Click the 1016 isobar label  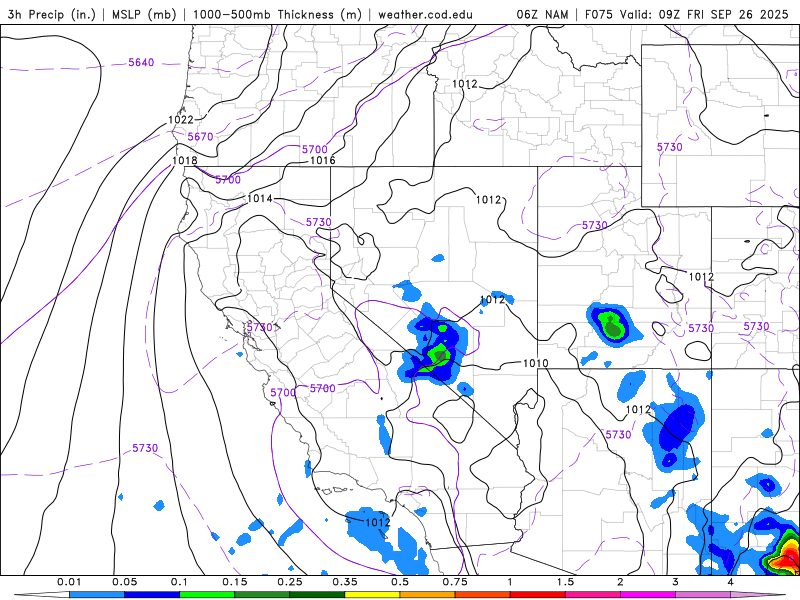tap(323, 161)
